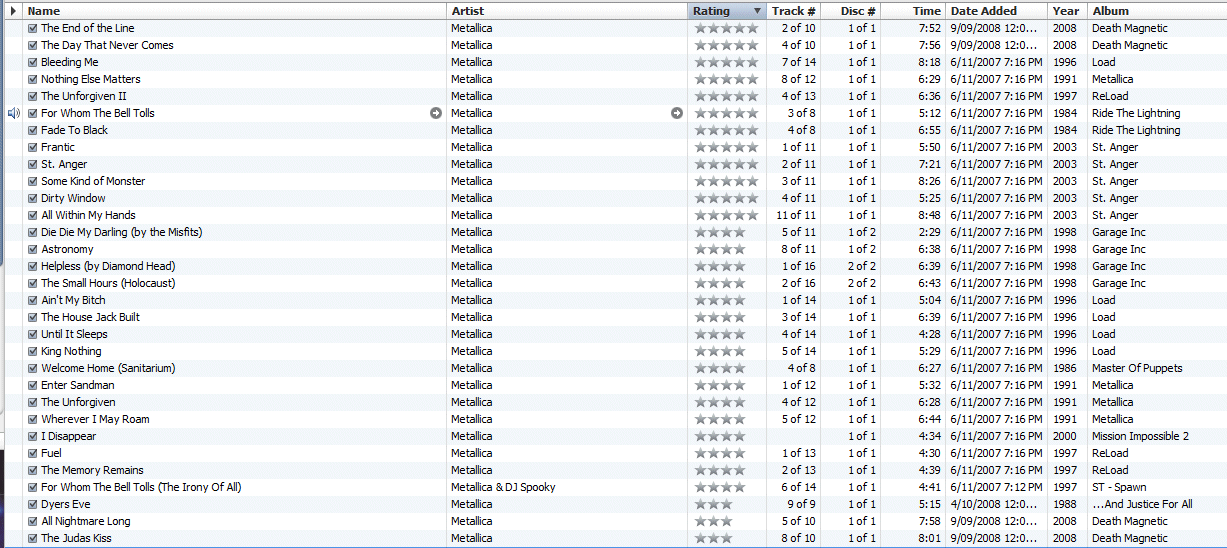
Task: Click album ST - Spawn
Action: (x=1119, y=487)
